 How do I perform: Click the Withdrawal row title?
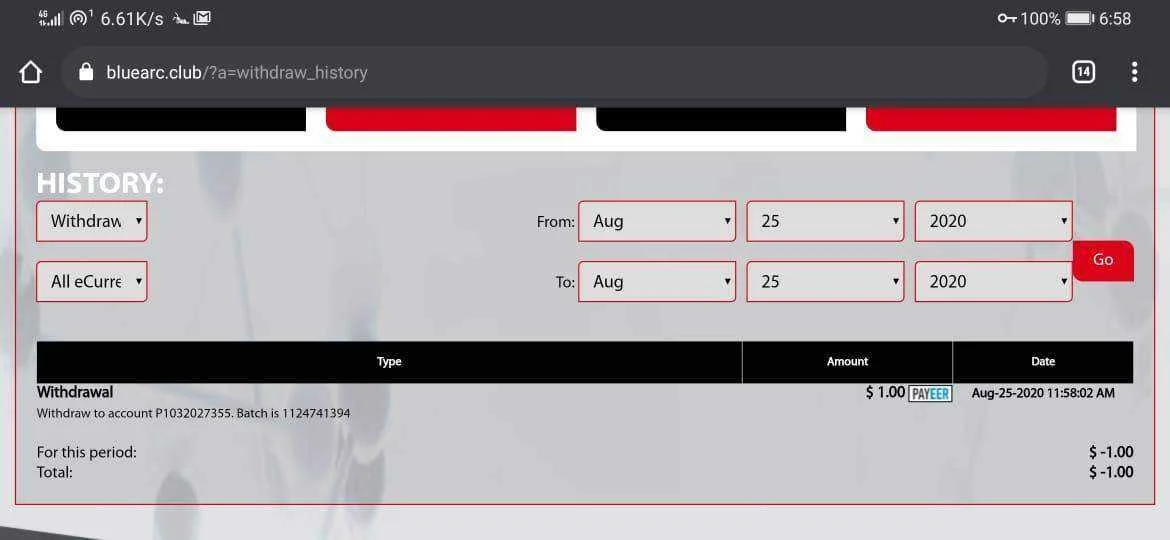(x=75, y=392)
